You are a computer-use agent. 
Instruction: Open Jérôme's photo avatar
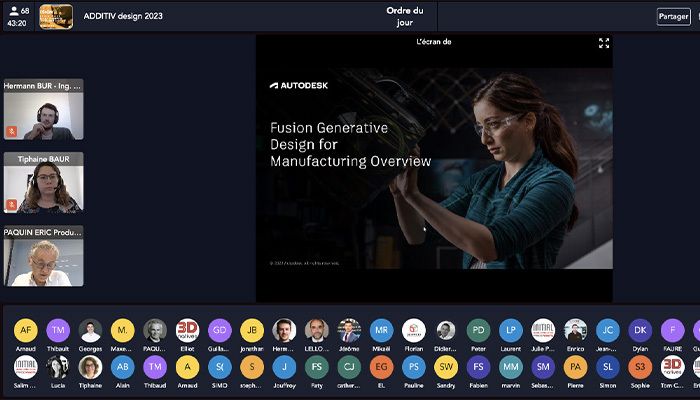(x=349, y=330)
